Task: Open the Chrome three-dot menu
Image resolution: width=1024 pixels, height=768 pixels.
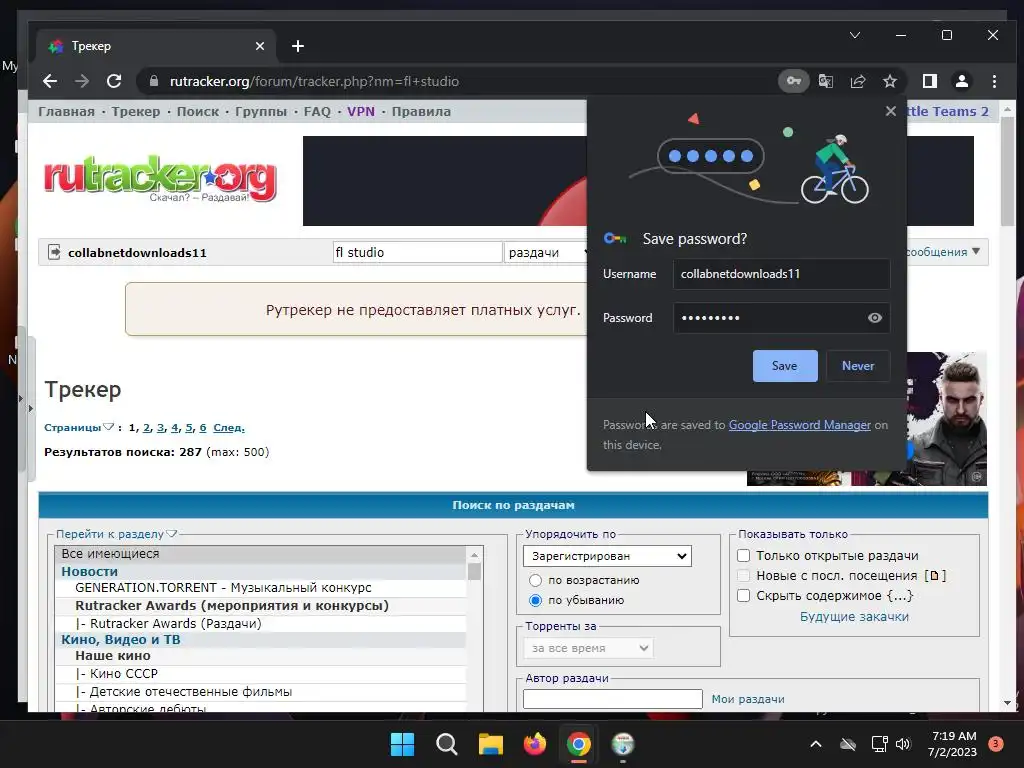Action: [x=994, y=81]
